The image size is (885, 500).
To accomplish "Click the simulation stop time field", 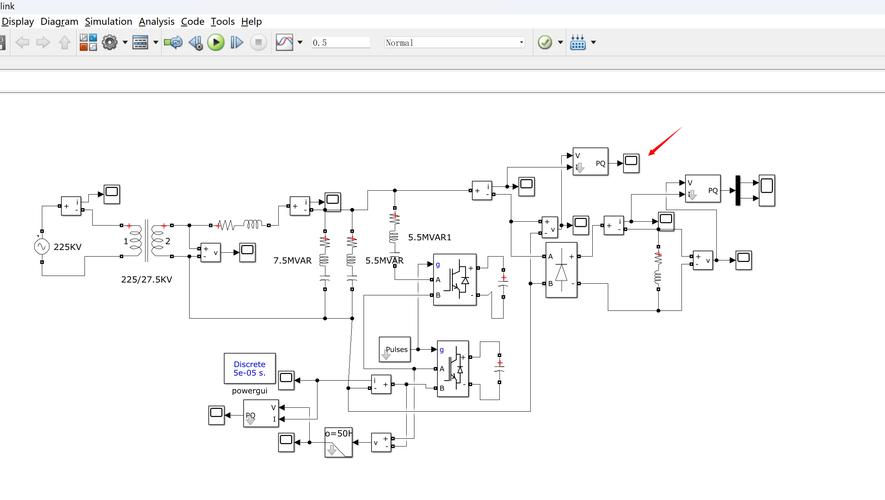I will click(340, 42).
